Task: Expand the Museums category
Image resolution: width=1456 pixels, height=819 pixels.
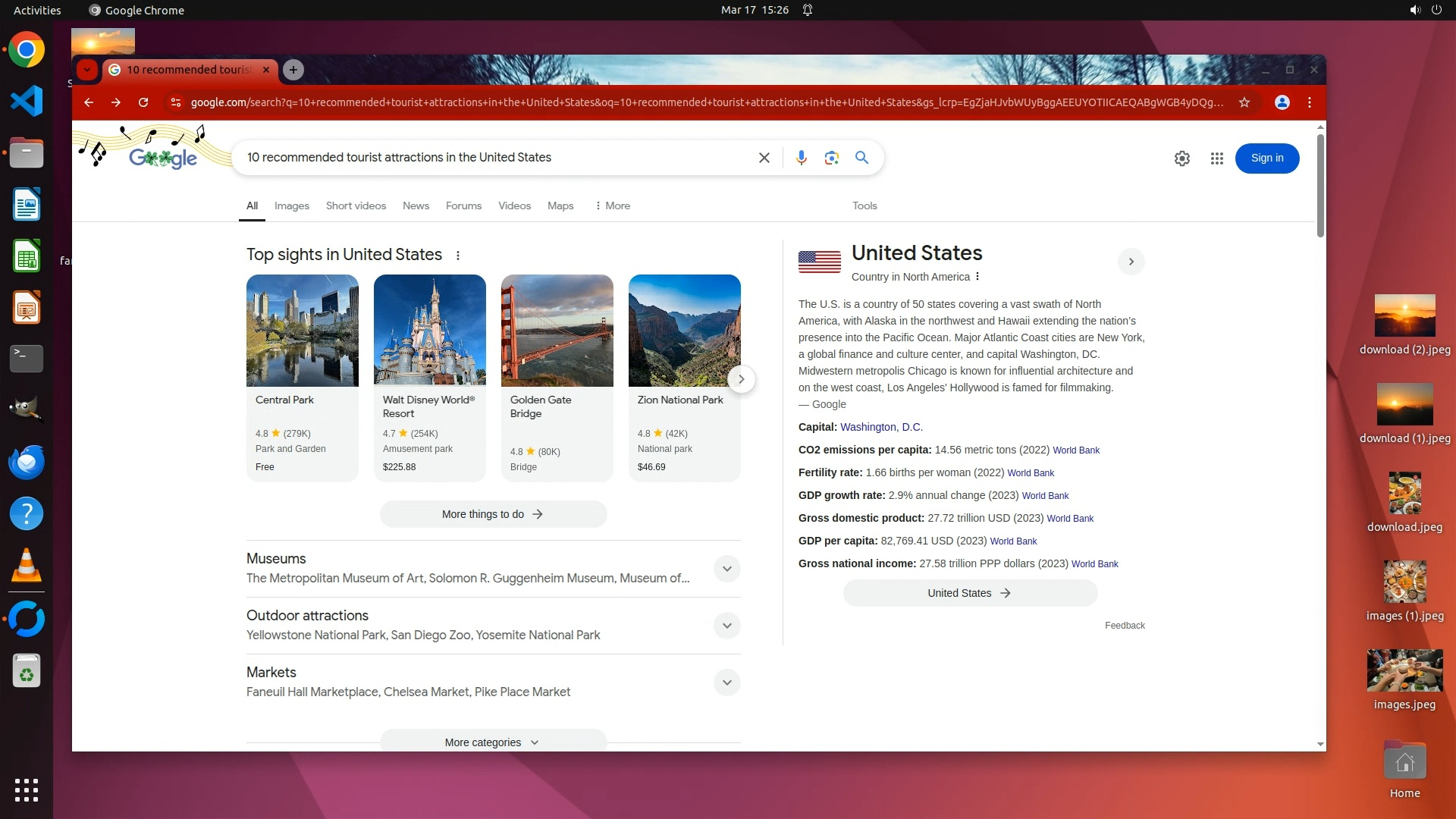Action: click(x=726, y=569)
